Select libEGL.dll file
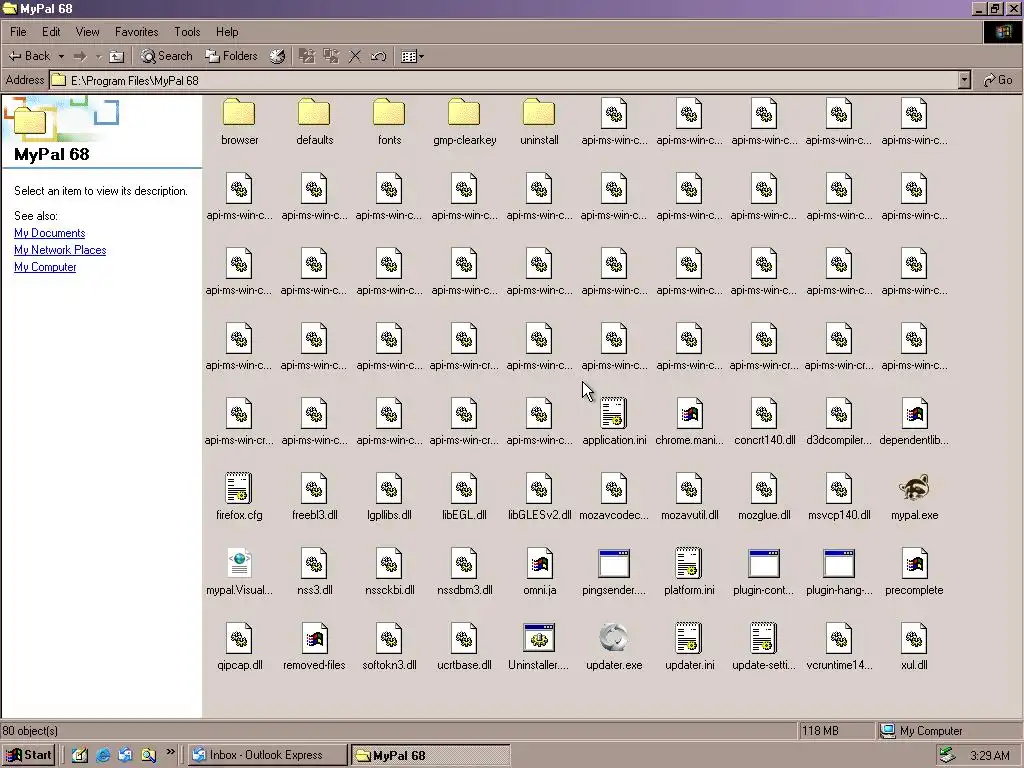The width and height of the screenshot is (1024, 768). [x=464, y=496]
